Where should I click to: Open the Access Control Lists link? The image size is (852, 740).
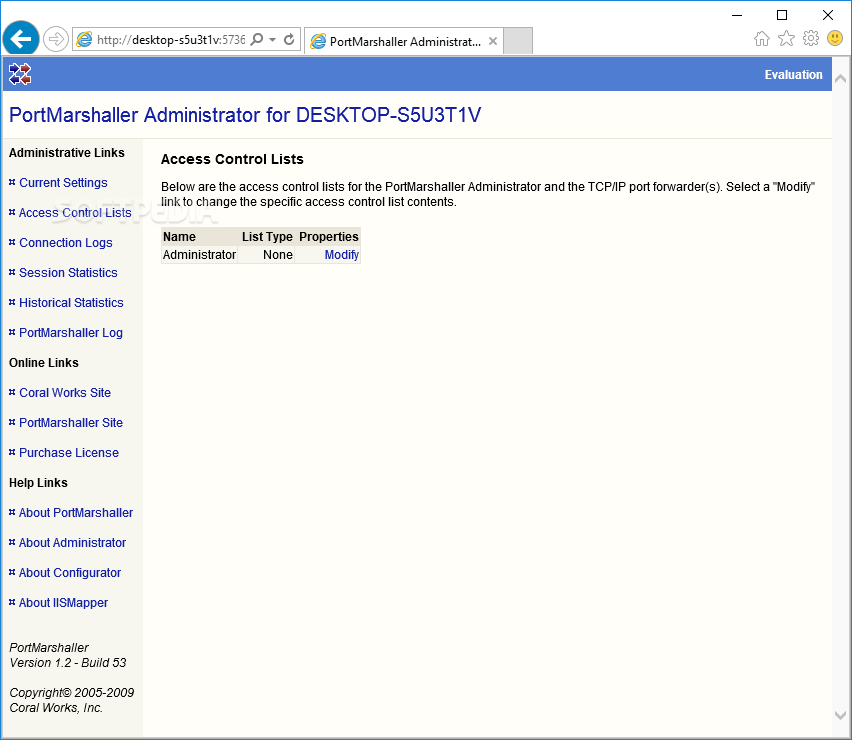tap(75, 212)
